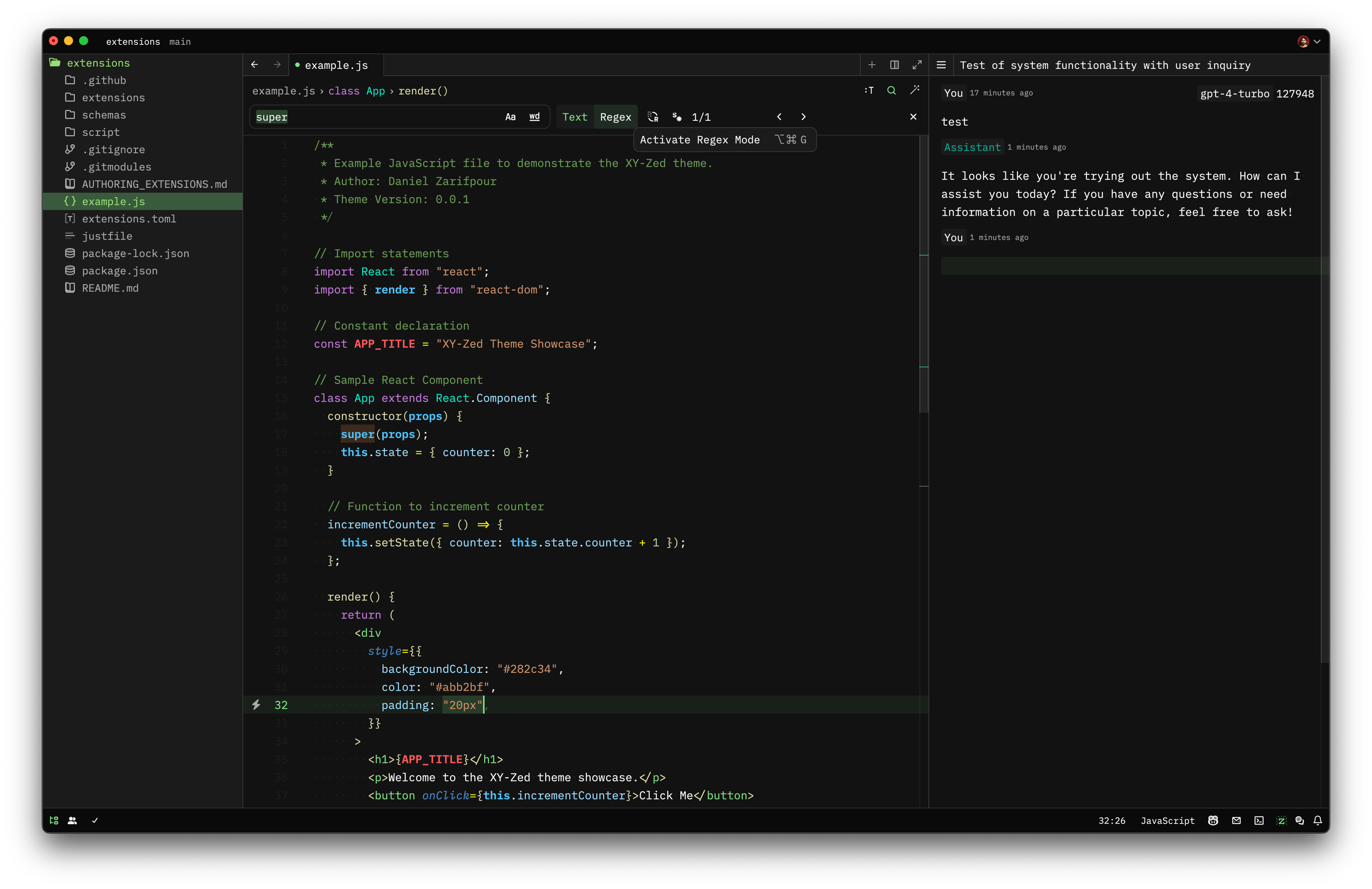Click the navigate to previous match arrow
Viewport: 1372px width, 889px height.
click(779, 117)
